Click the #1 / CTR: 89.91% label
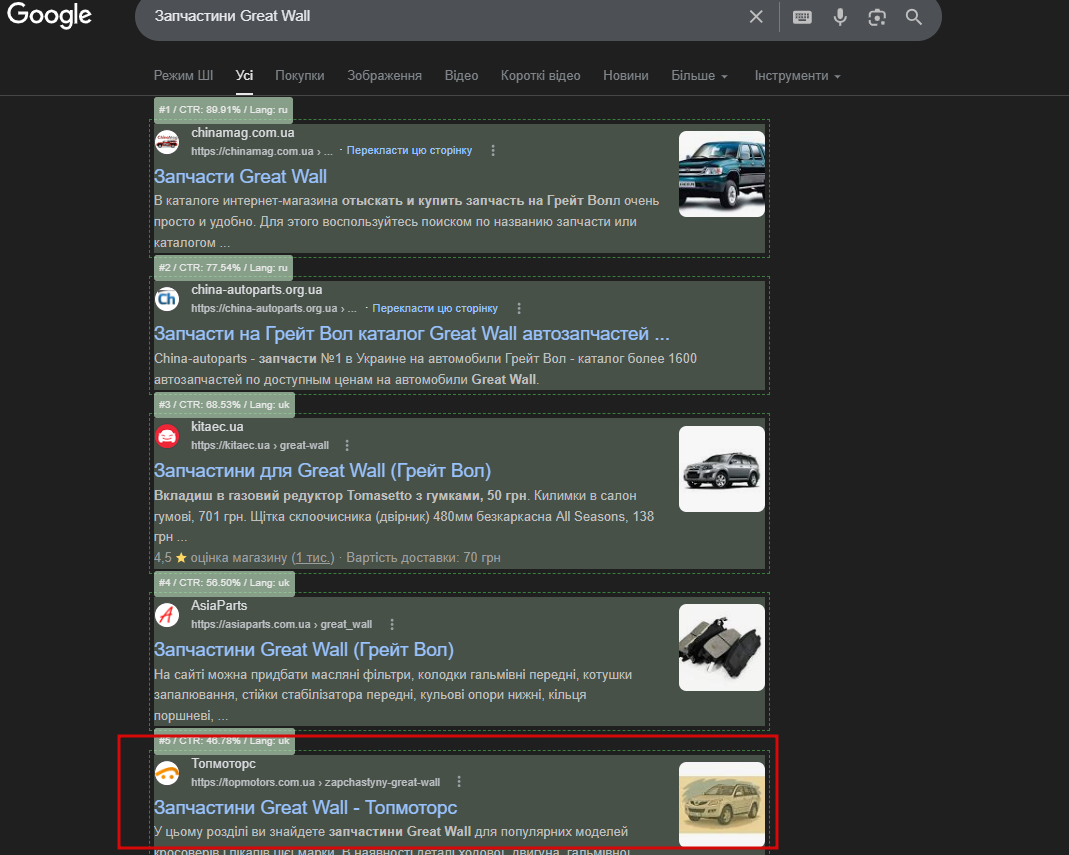The image size is (1069, 855). (224, 109)
